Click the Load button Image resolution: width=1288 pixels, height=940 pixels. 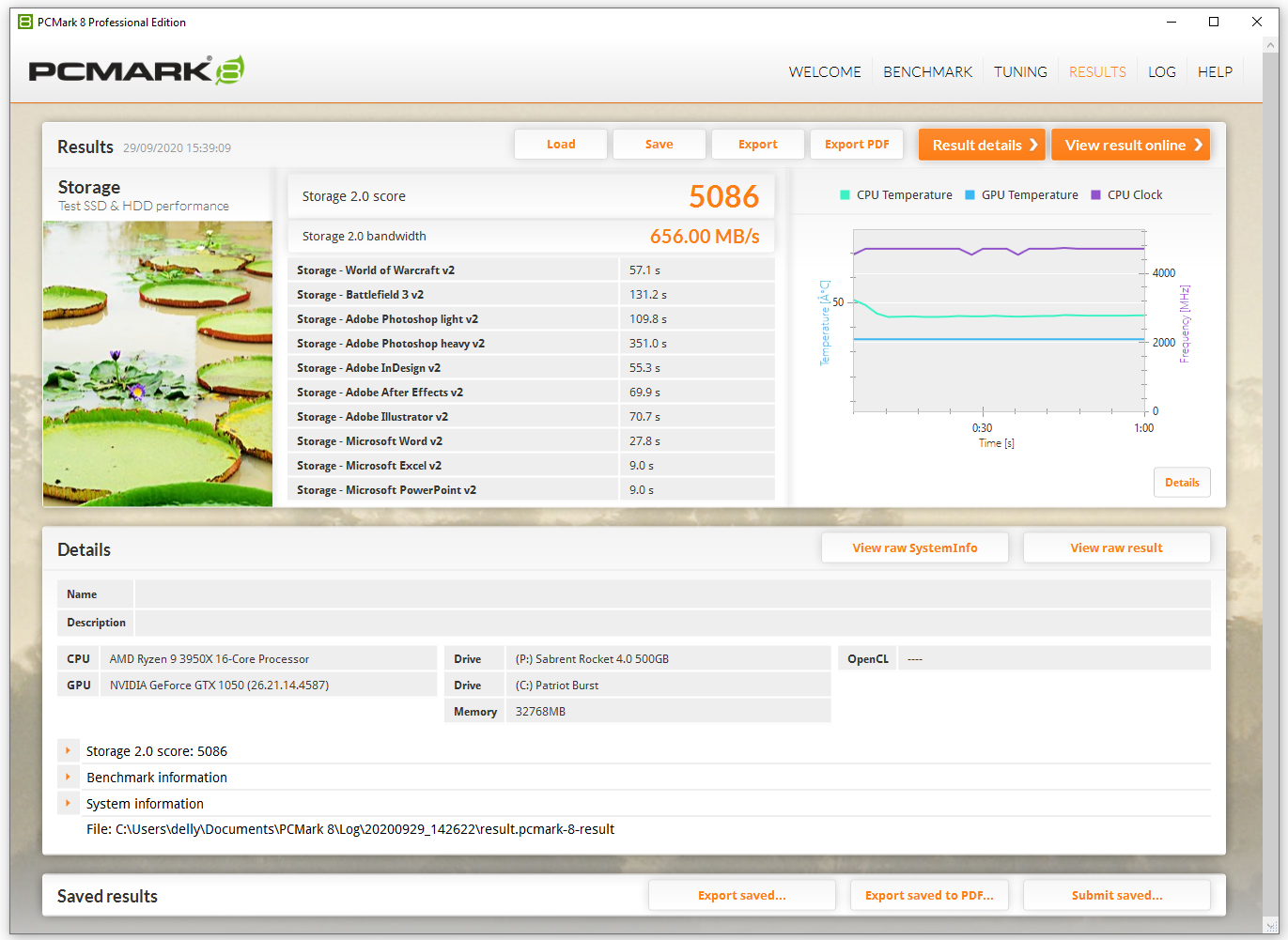[x=561, y=145]
